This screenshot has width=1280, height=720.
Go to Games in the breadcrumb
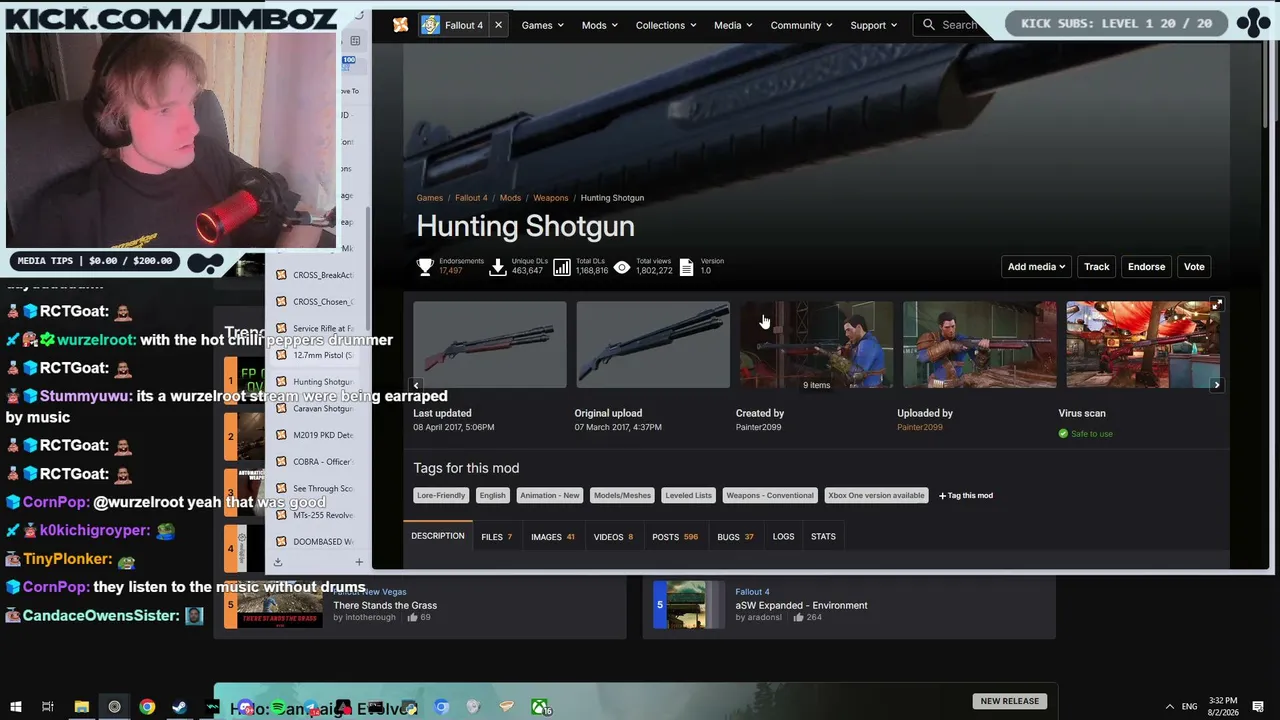(430, 198)
